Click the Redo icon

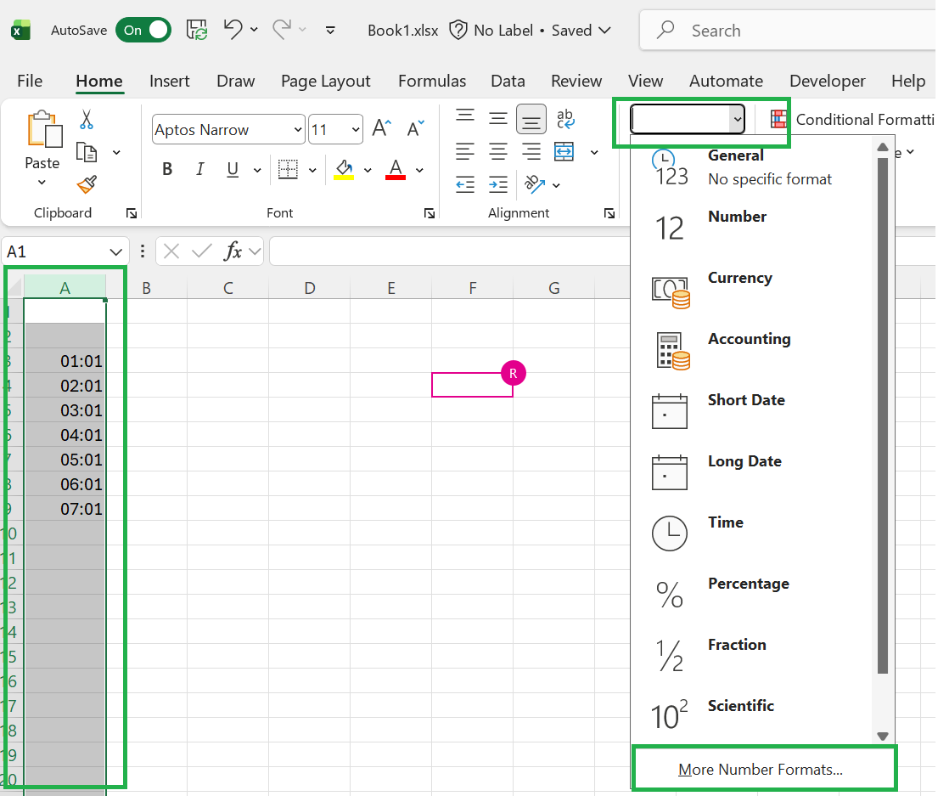[282, 29]
